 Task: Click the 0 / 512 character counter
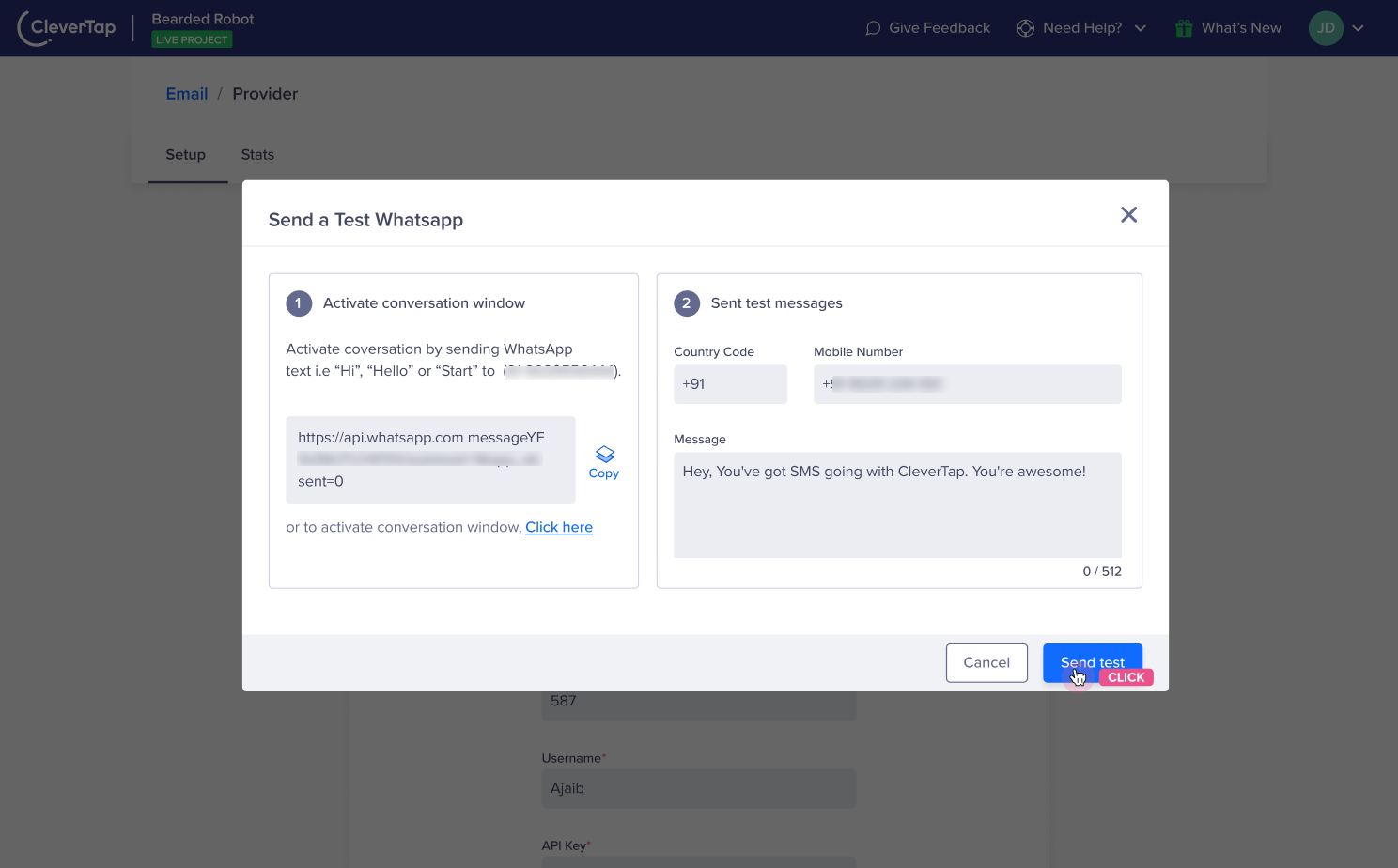[x=1102, y=571]
